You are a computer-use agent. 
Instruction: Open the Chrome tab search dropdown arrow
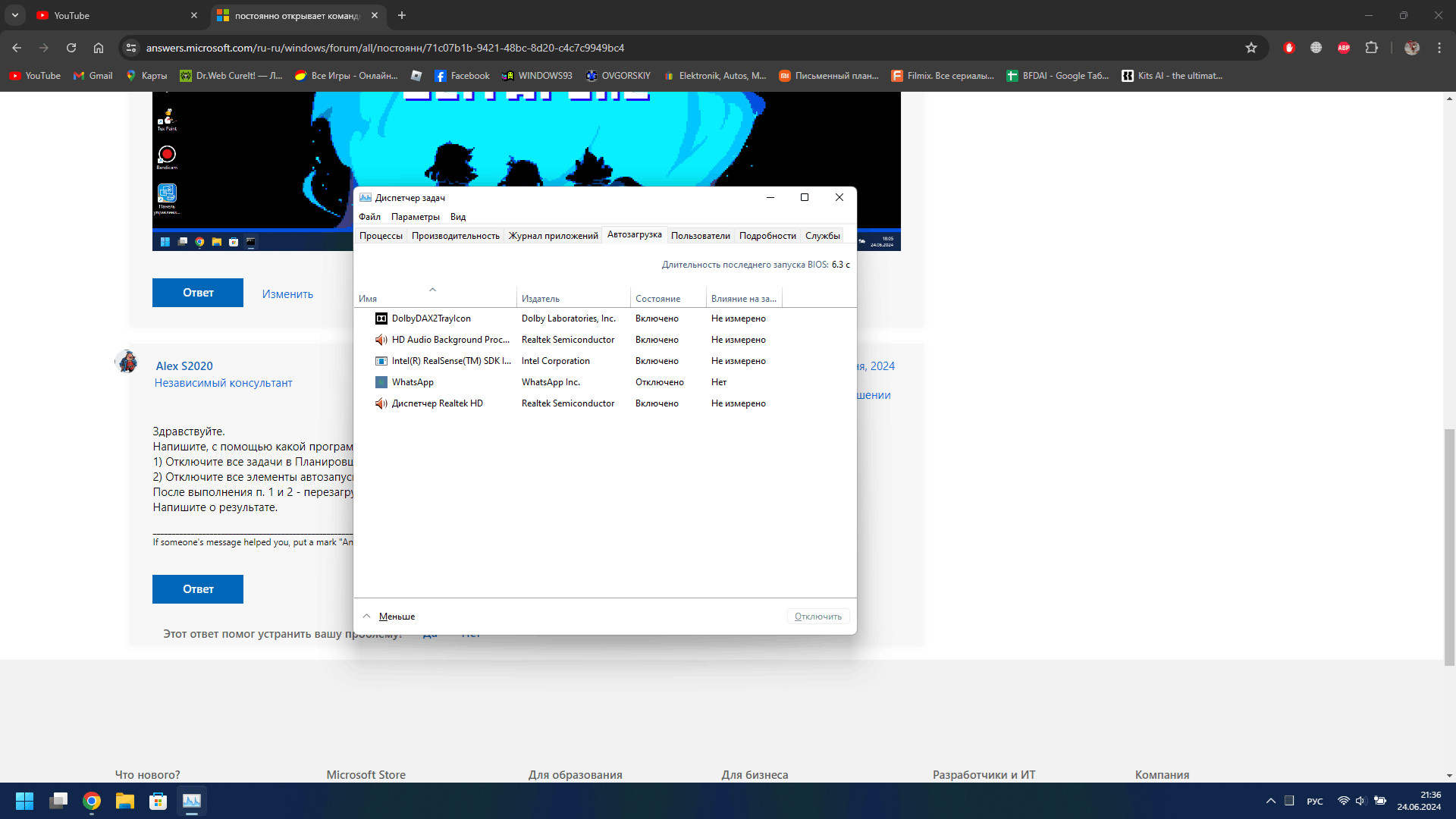pos(15,15)
